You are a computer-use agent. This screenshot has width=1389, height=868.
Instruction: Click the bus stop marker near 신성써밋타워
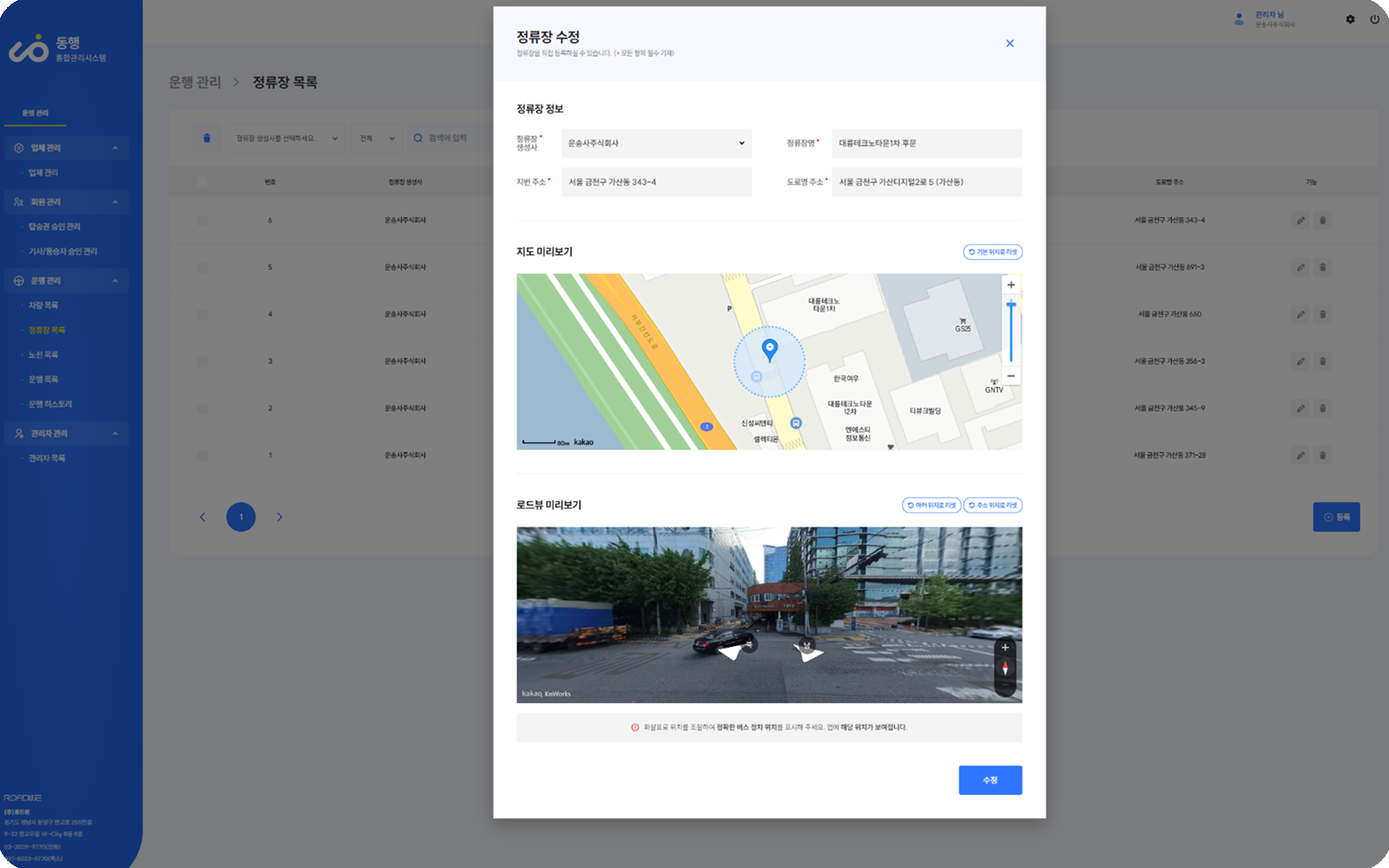pos(795,423)
